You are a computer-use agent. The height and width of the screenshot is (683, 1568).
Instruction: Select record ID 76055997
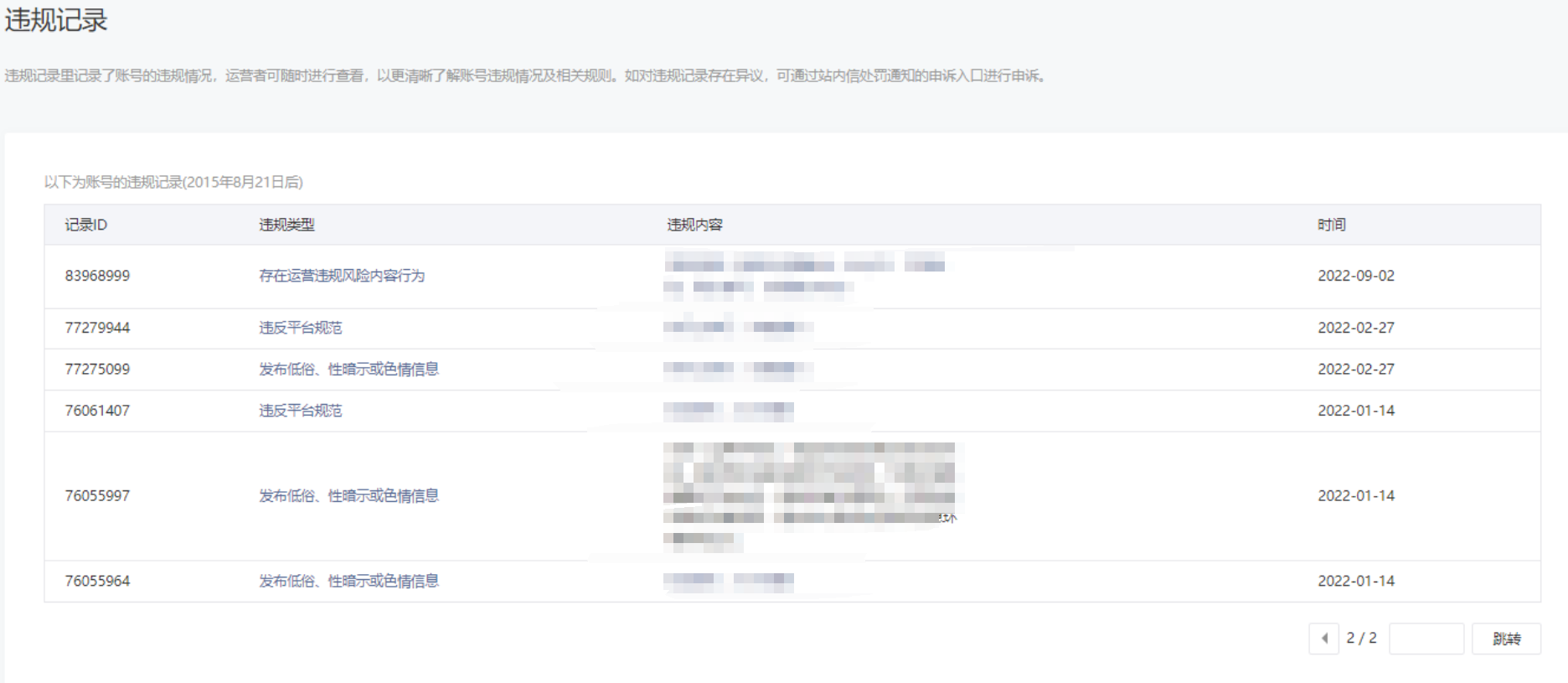(x=97, y=496)
